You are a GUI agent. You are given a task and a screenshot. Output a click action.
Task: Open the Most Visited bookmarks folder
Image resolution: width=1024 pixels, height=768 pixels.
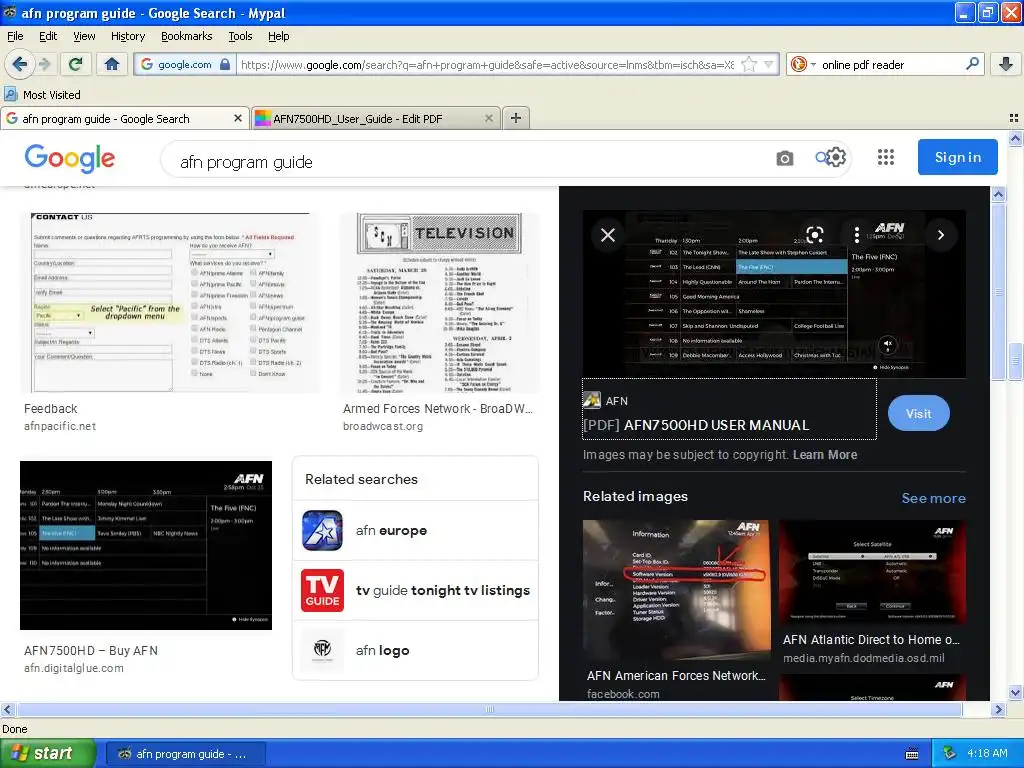point(42,95)
